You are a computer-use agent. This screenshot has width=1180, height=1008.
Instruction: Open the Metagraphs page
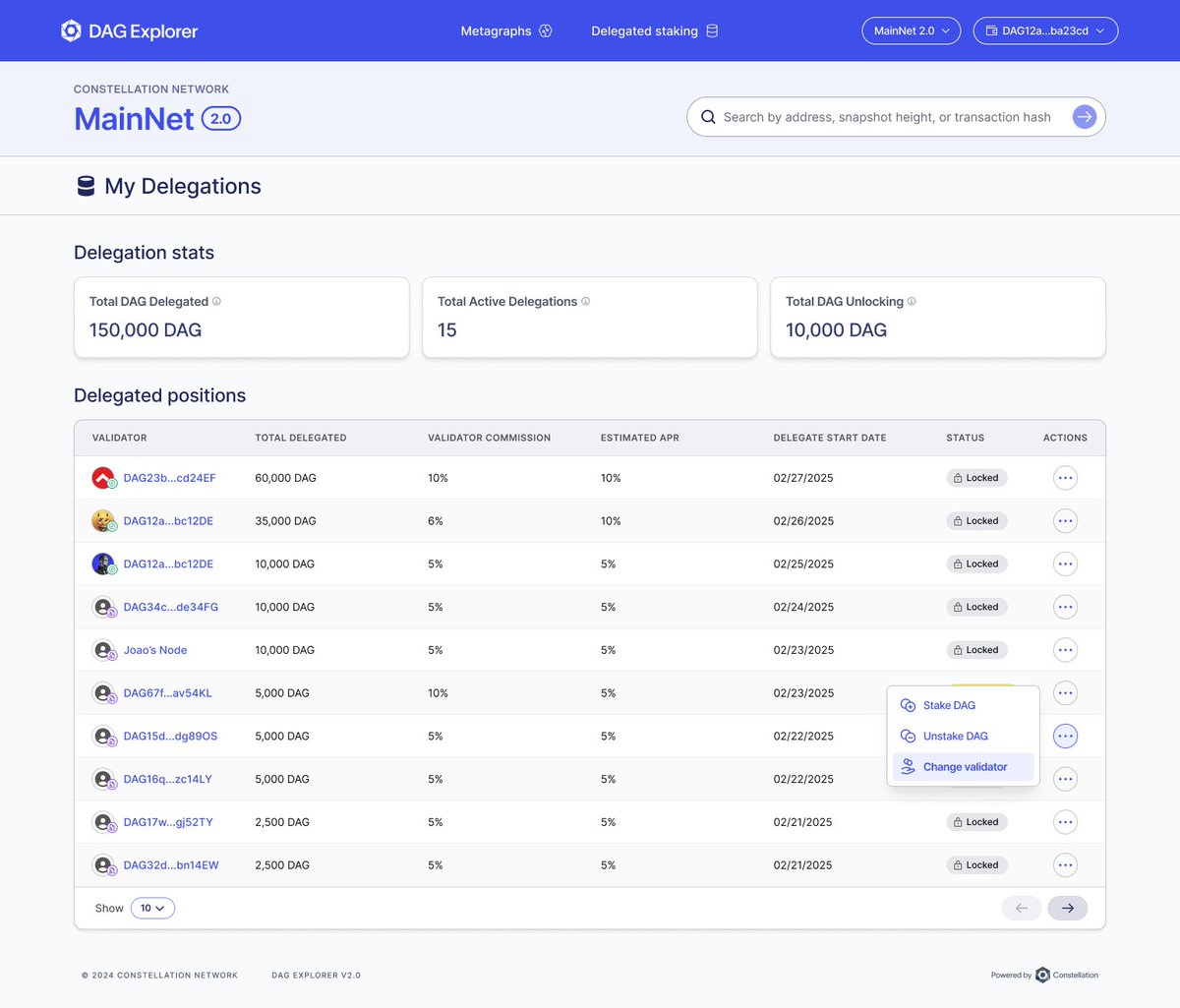pyautogui.click(x=506, y=30)
